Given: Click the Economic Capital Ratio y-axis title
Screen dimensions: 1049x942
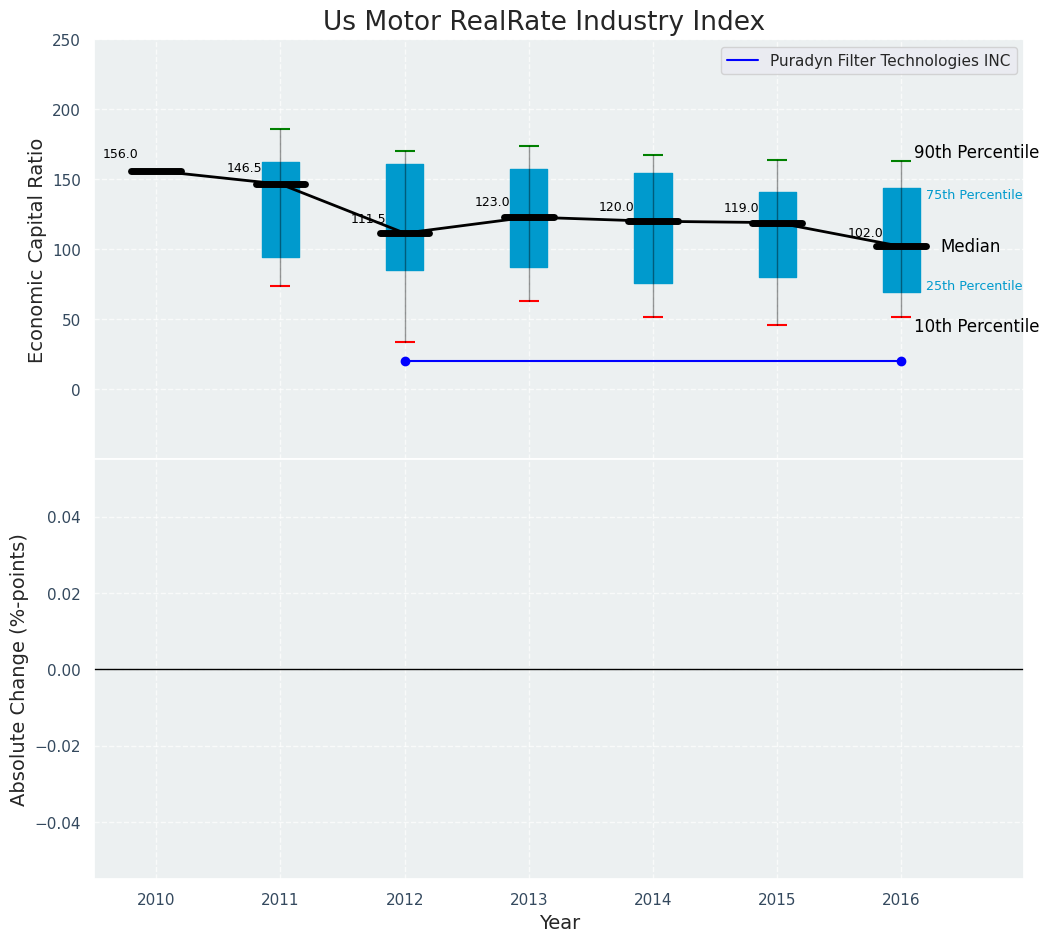Looking at the screenshot, I should 36,250.
